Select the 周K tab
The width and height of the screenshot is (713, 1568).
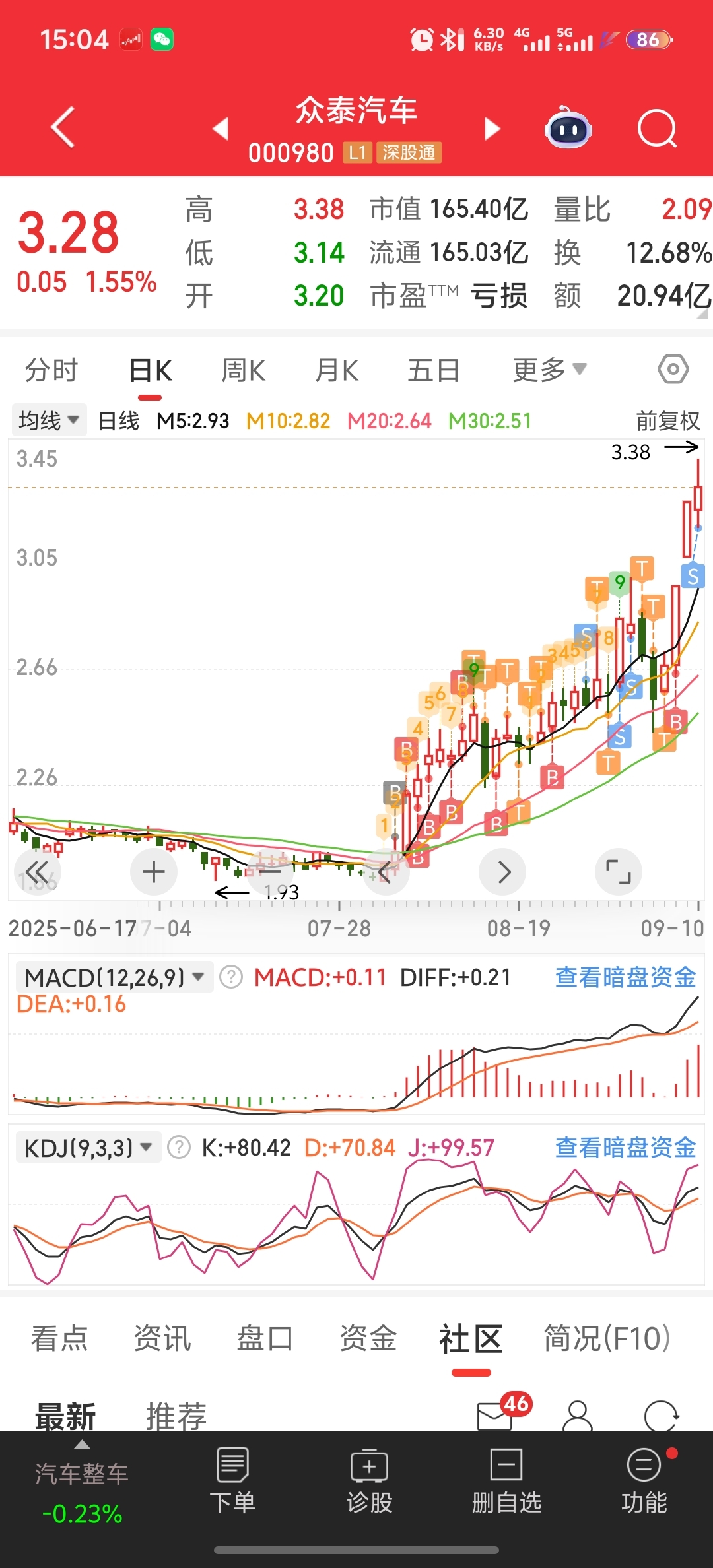pyautogui.click(x=243, y=370)
